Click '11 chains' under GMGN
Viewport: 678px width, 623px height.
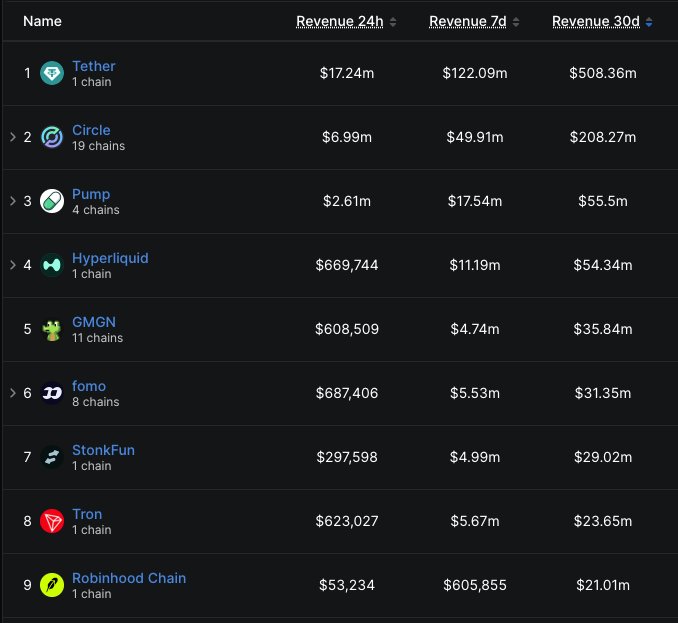(97, 338)
